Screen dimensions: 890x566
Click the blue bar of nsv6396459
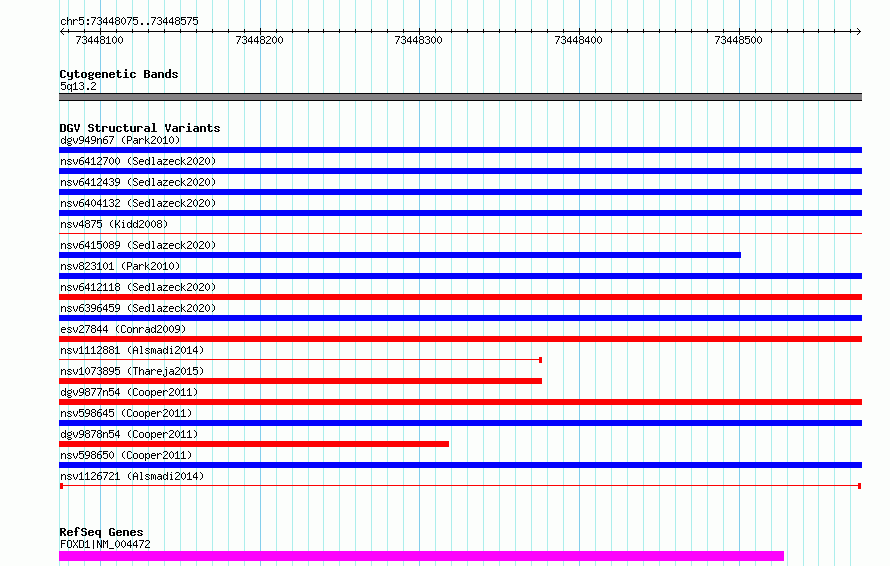(x=460, y=318)
